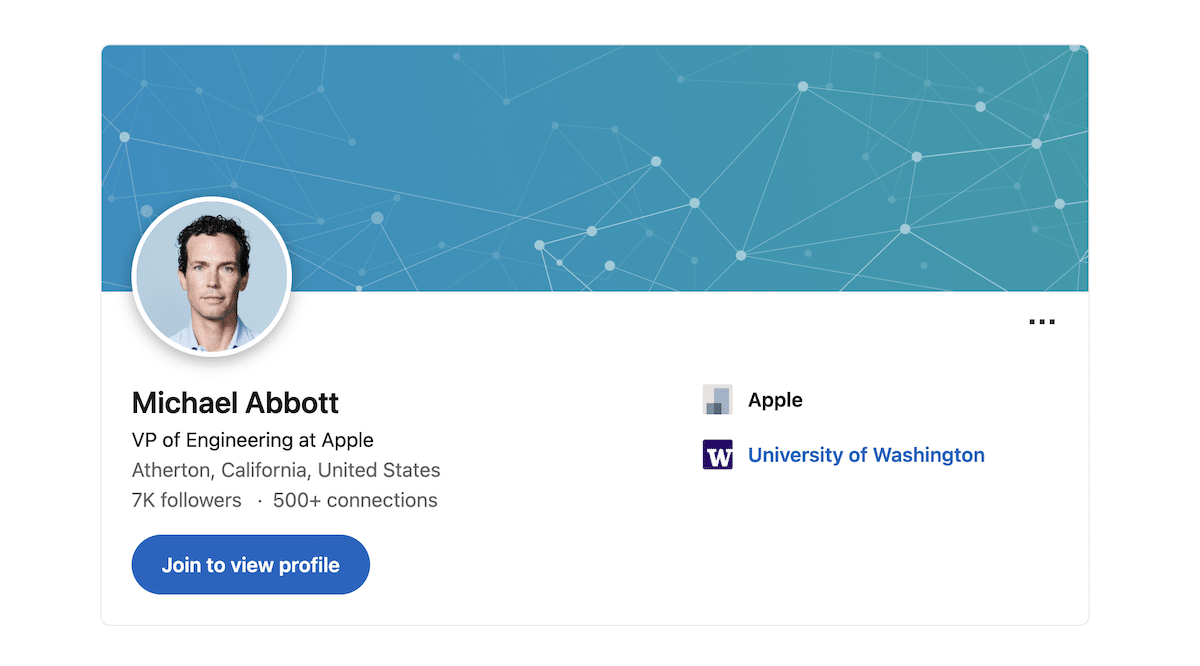Open Michael Abbott's profile photo

click(x=212, y=276)
